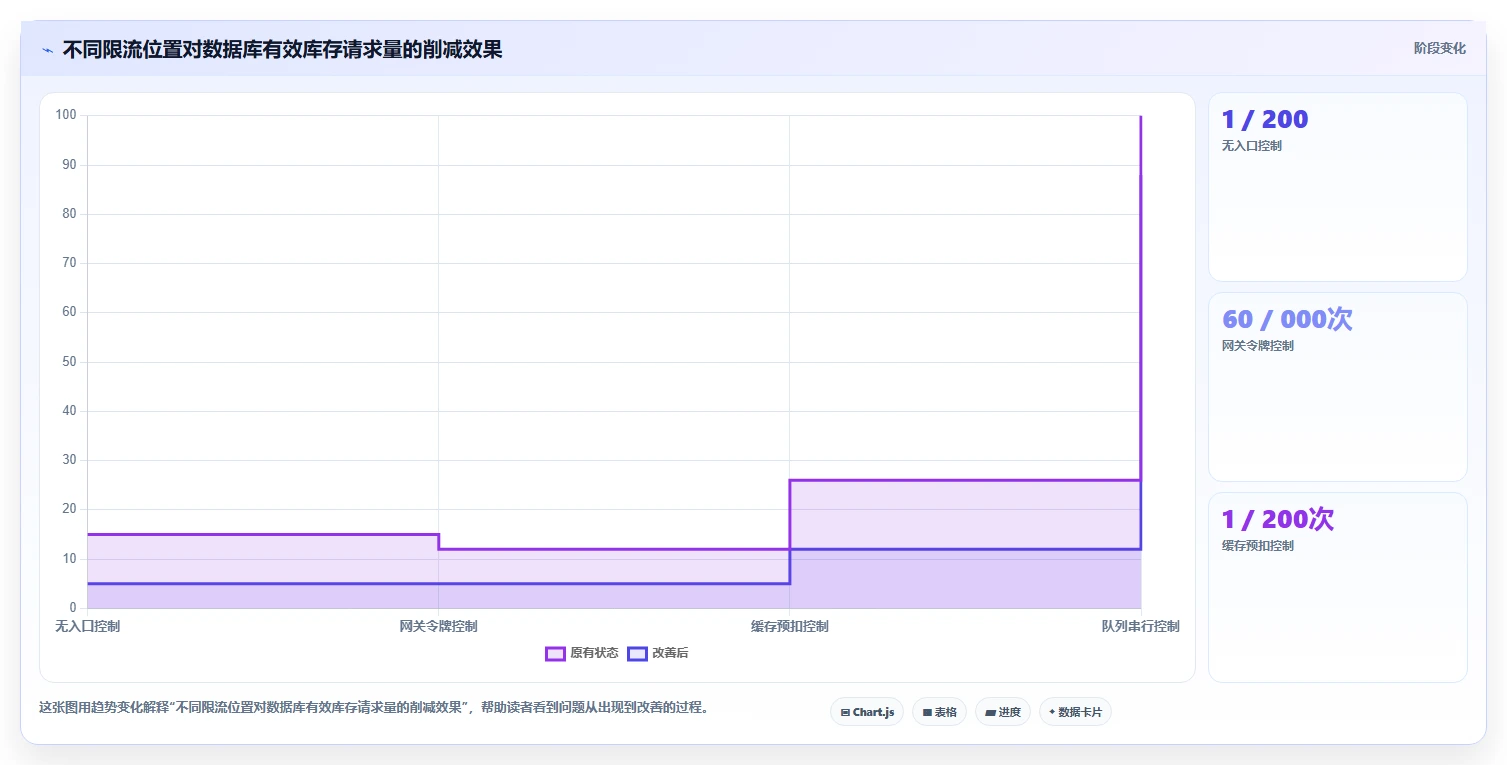Click the chart title text
This screenshot has height=765, width=1507.
tap(282, 50)
